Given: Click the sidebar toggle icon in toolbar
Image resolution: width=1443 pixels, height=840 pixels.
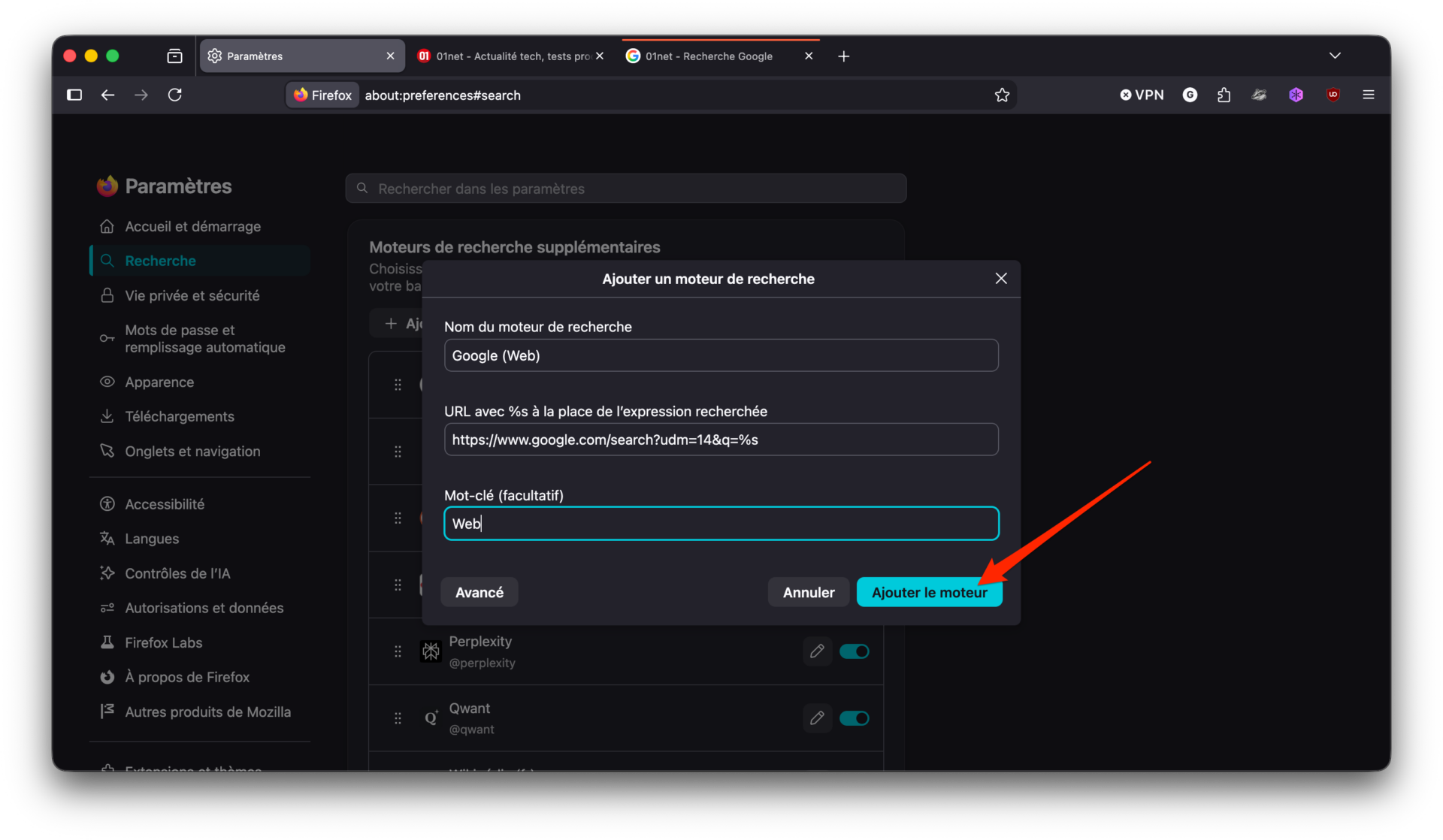Looking at the screenshot, I should (74, 95).
